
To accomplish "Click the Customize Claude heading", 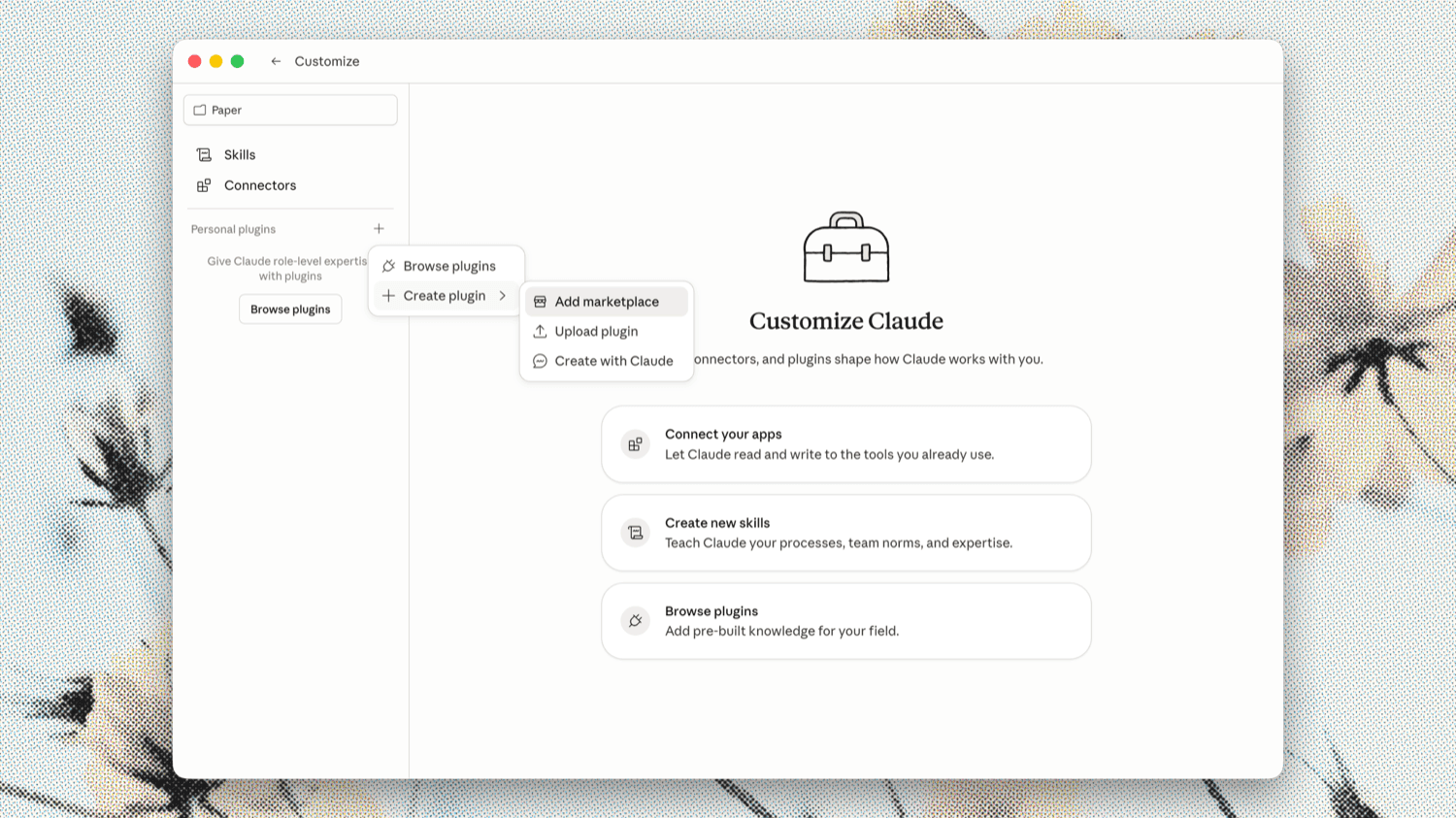I will pos(846,321).
